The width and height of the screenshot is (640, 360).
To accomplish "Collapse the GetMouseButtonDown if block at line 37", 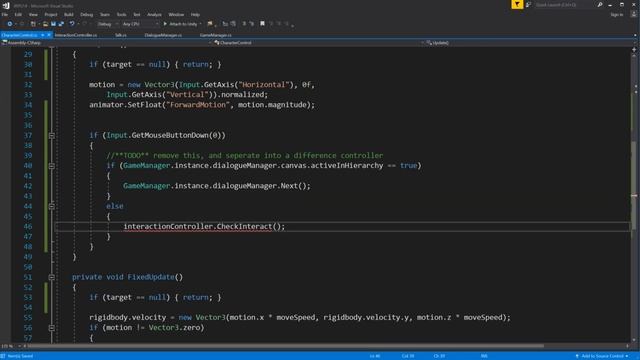I will point(52,136).
